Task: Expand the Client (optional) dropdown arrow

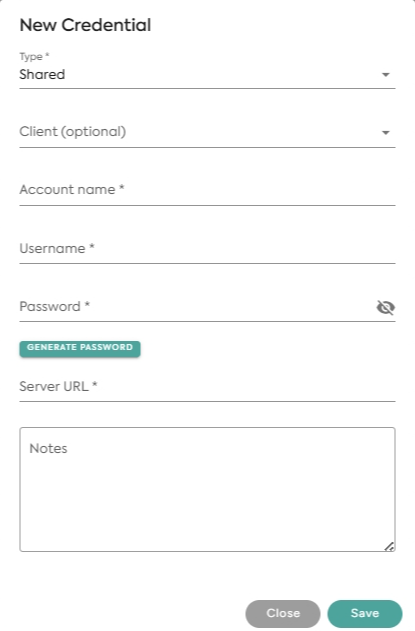Action: pos(386,133)
